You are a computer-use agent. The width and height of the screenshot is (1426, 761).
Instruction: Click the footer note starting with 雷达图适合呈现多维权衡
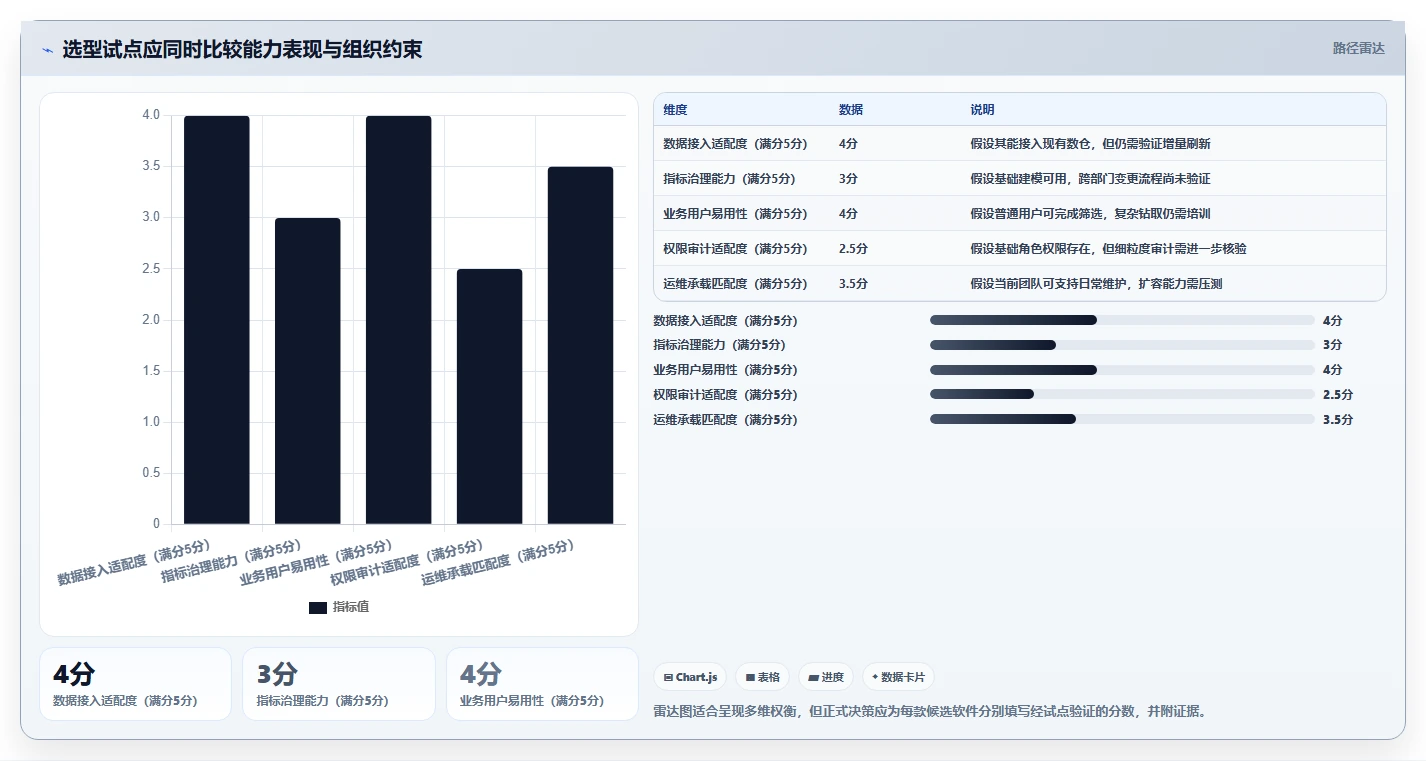930,712
